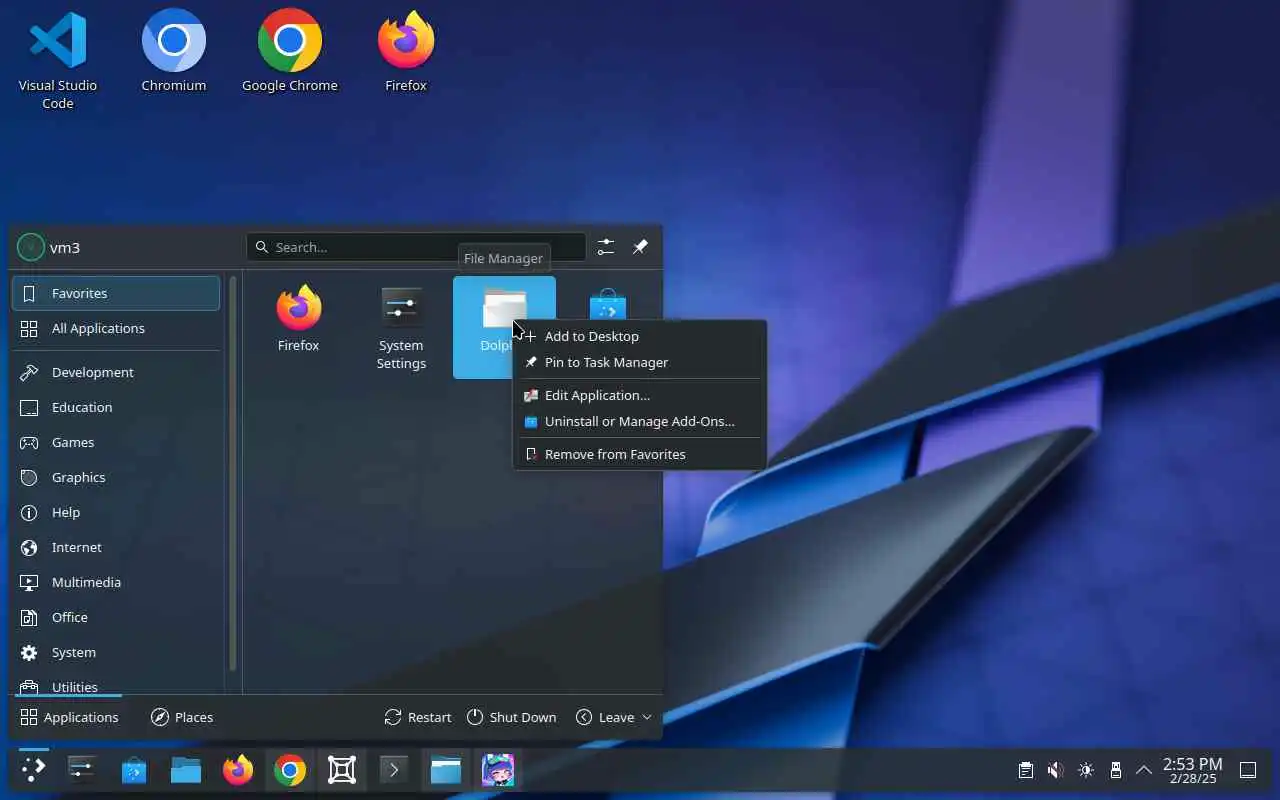Open the Multimedia category
The width and height of the screenshot is (1280, 800).
pyautogui.click(x=116, y=582)
